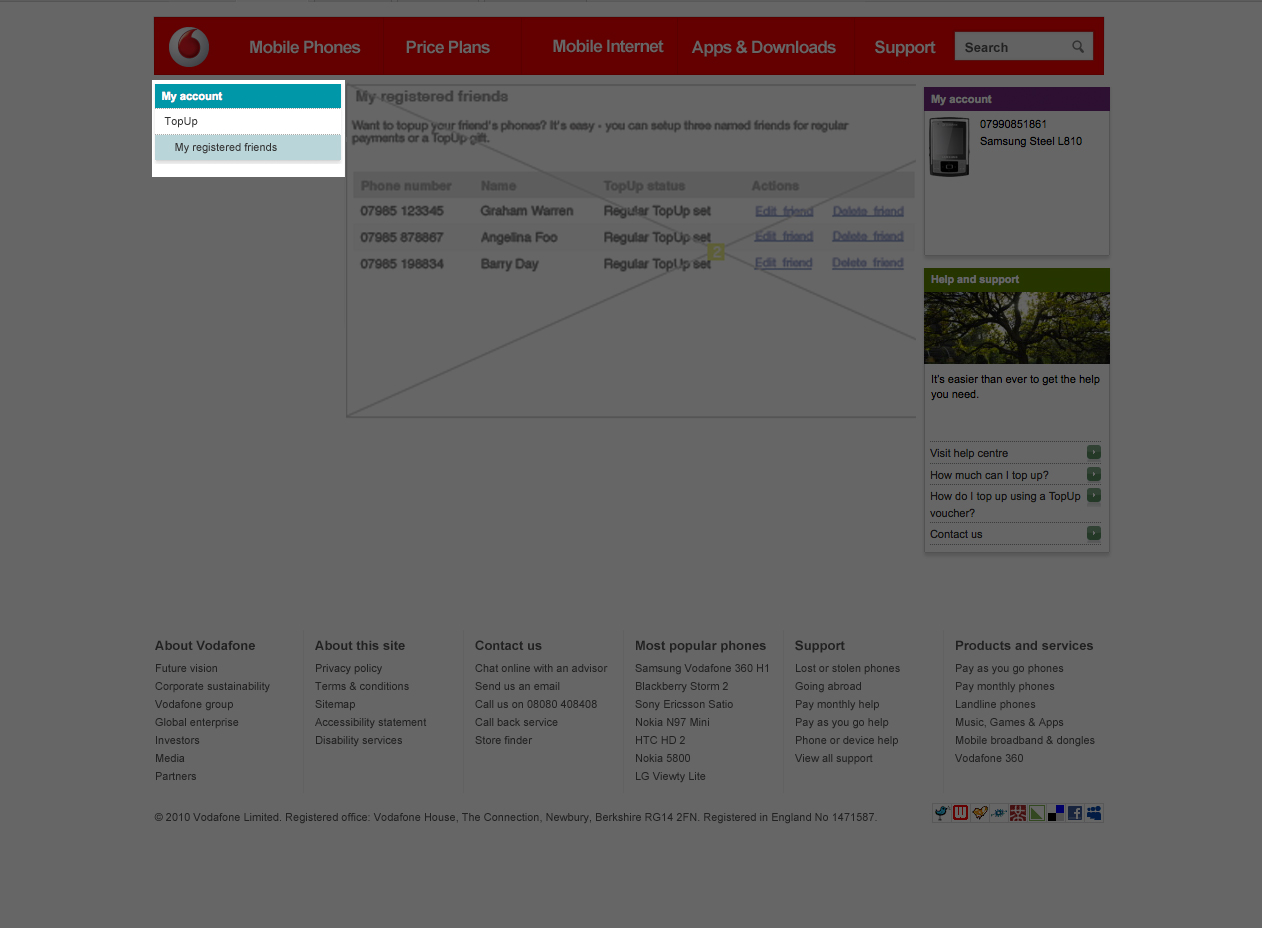
Task: Share page via Facebook icon
Action: (x=1075, y=813)
